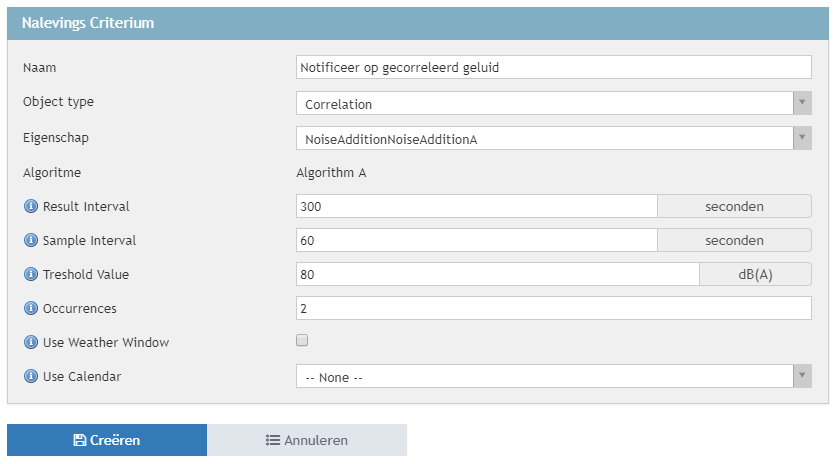Click the Annuleren button

[307, 440]
